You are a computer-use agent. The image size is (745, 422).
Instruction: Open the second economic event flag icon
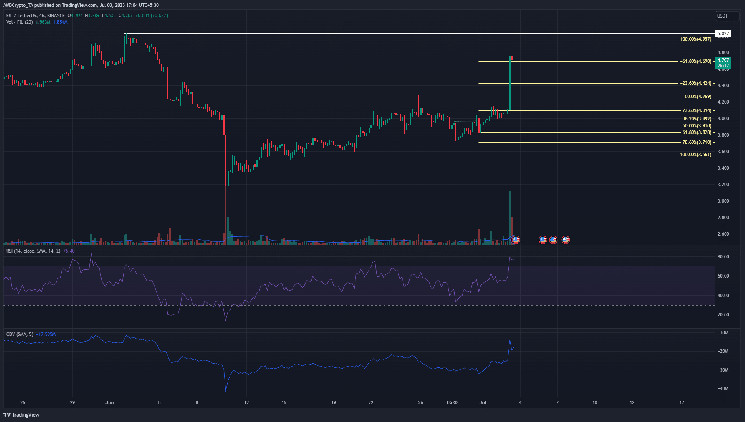[543, 240]
